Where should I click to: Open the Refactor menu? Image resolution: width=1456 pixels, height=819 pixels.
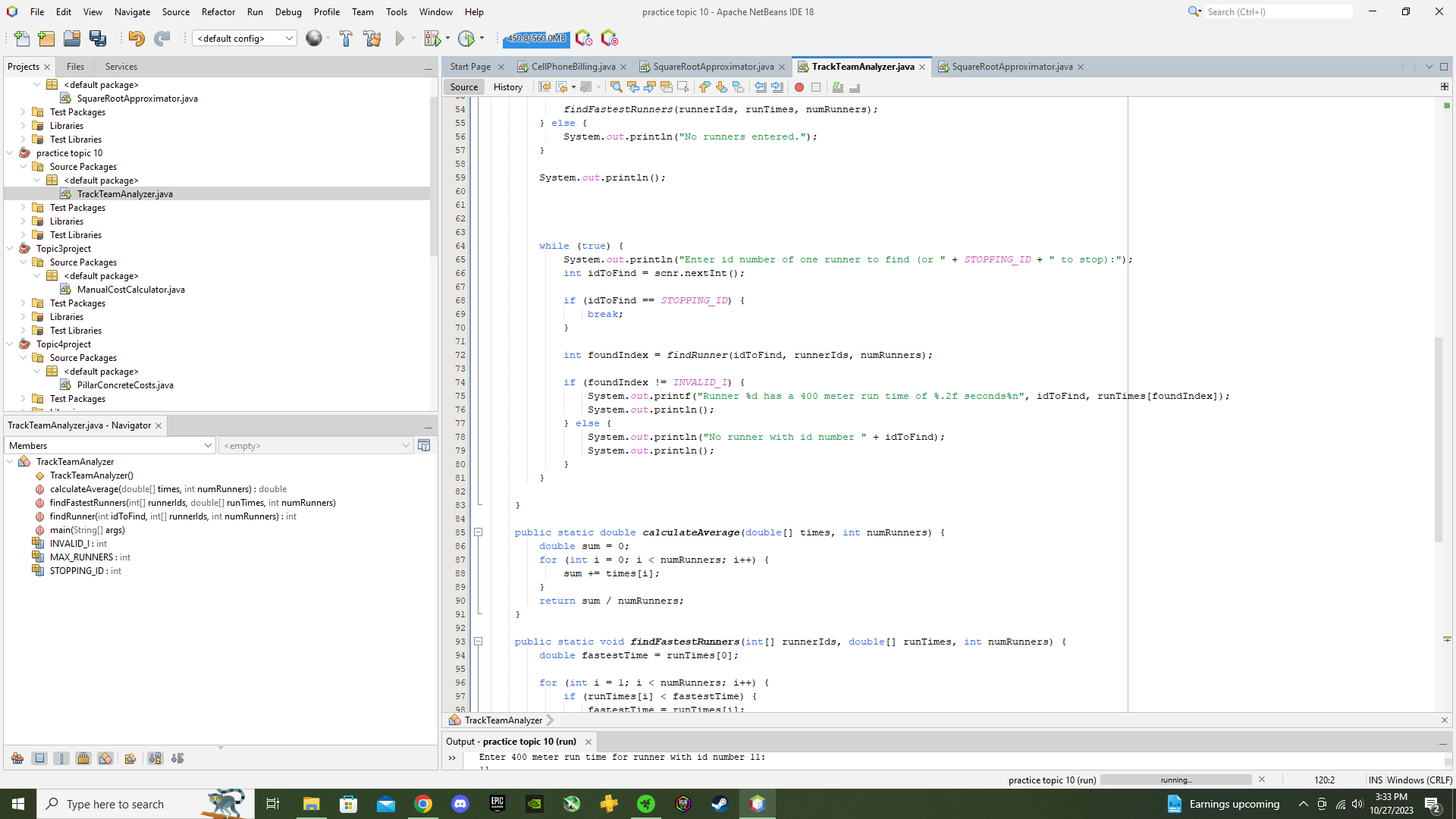point(218,11)
